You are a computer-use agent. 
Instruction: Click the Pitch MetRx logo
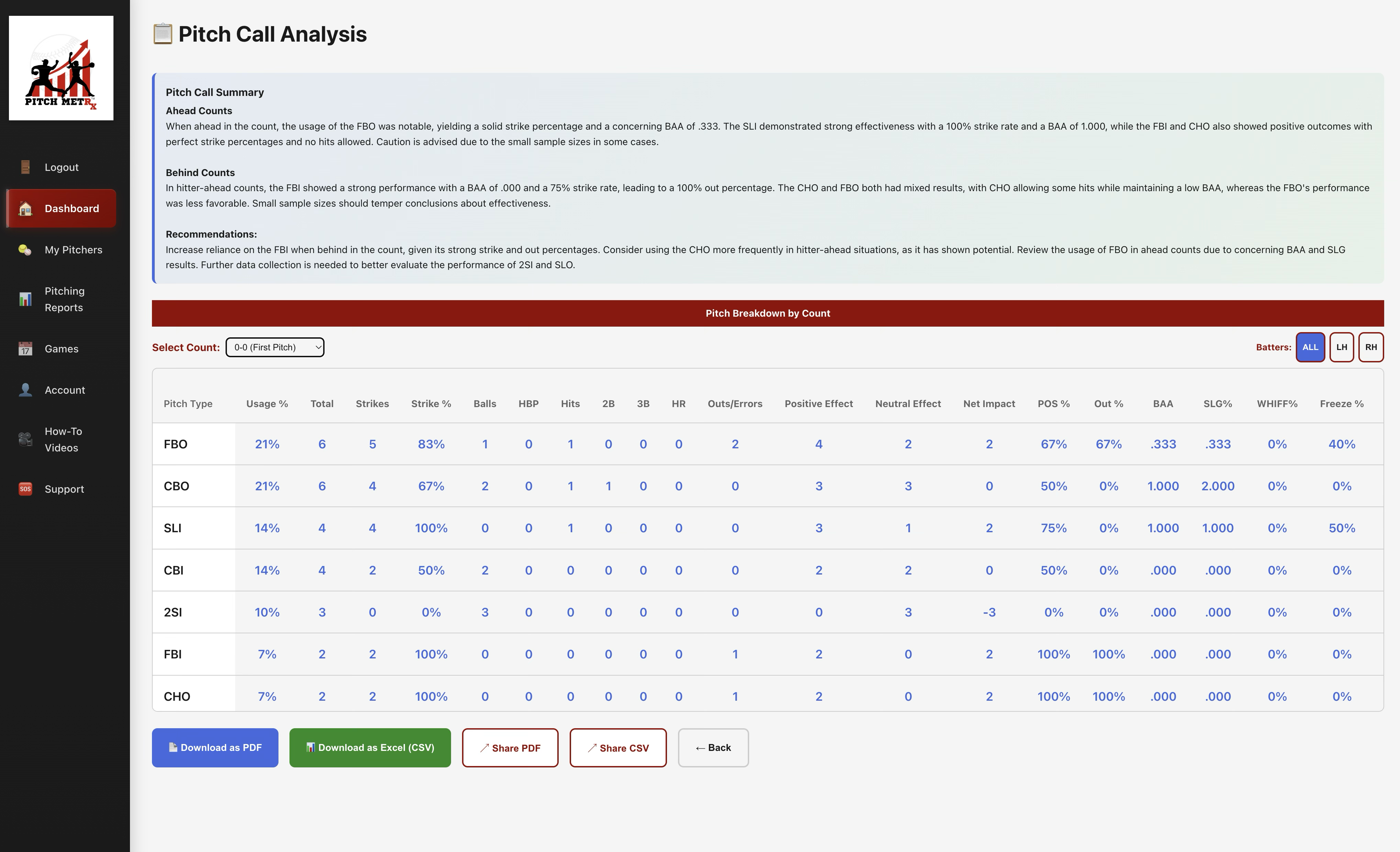pos(61,68)
